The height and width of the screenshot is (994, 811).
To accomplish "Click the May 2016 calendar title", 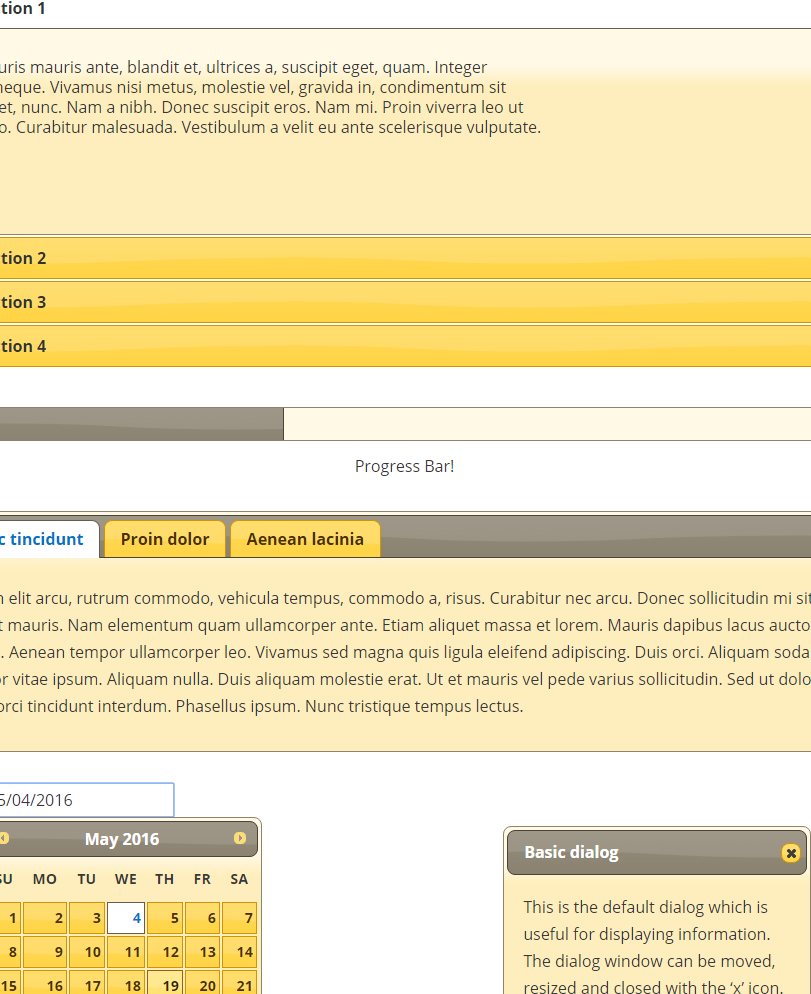I will 122,839.
